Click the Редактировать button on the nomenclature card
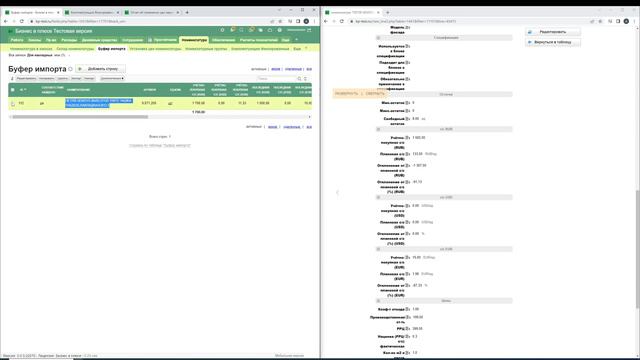Screen dimensions: 640x360 [x=553, y=31]
